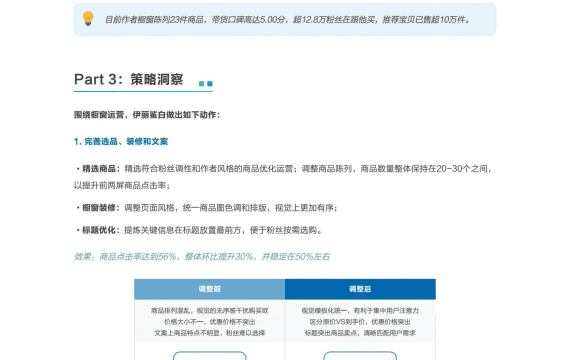Click the text '提炼关键信息在标题放置最前方'
The height and width of the screenshot is (360, 570).
(x=182, y=230)
